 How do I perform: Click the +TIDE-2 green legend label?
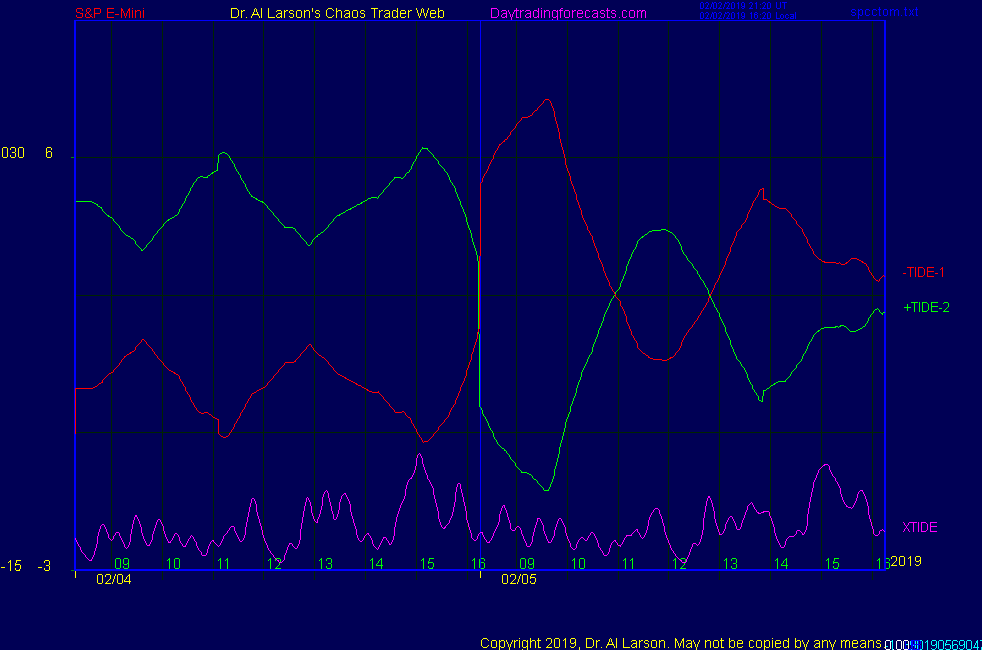pyautogui.click(x=926, y=307)
